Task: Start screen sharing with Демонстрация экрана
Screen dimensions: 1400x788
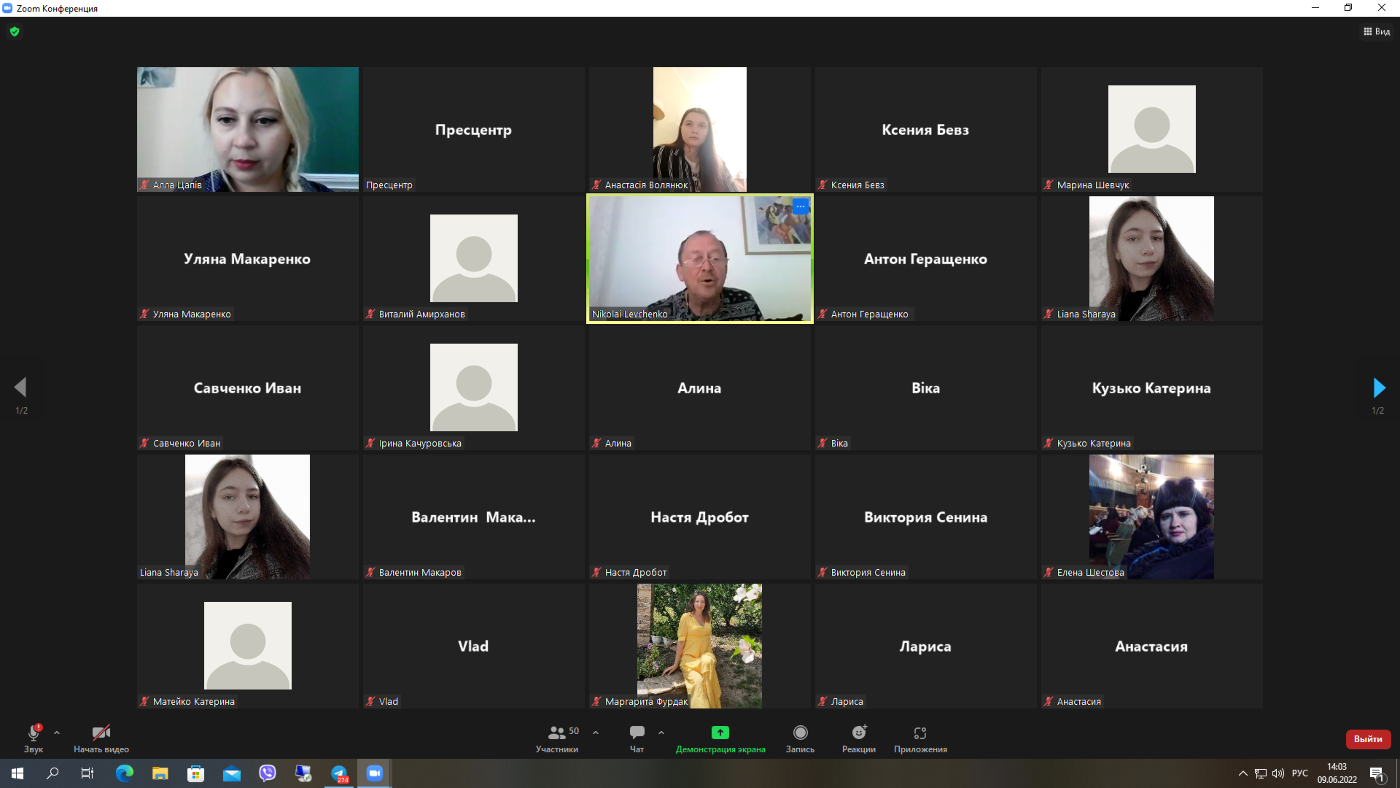Action: 720,733
